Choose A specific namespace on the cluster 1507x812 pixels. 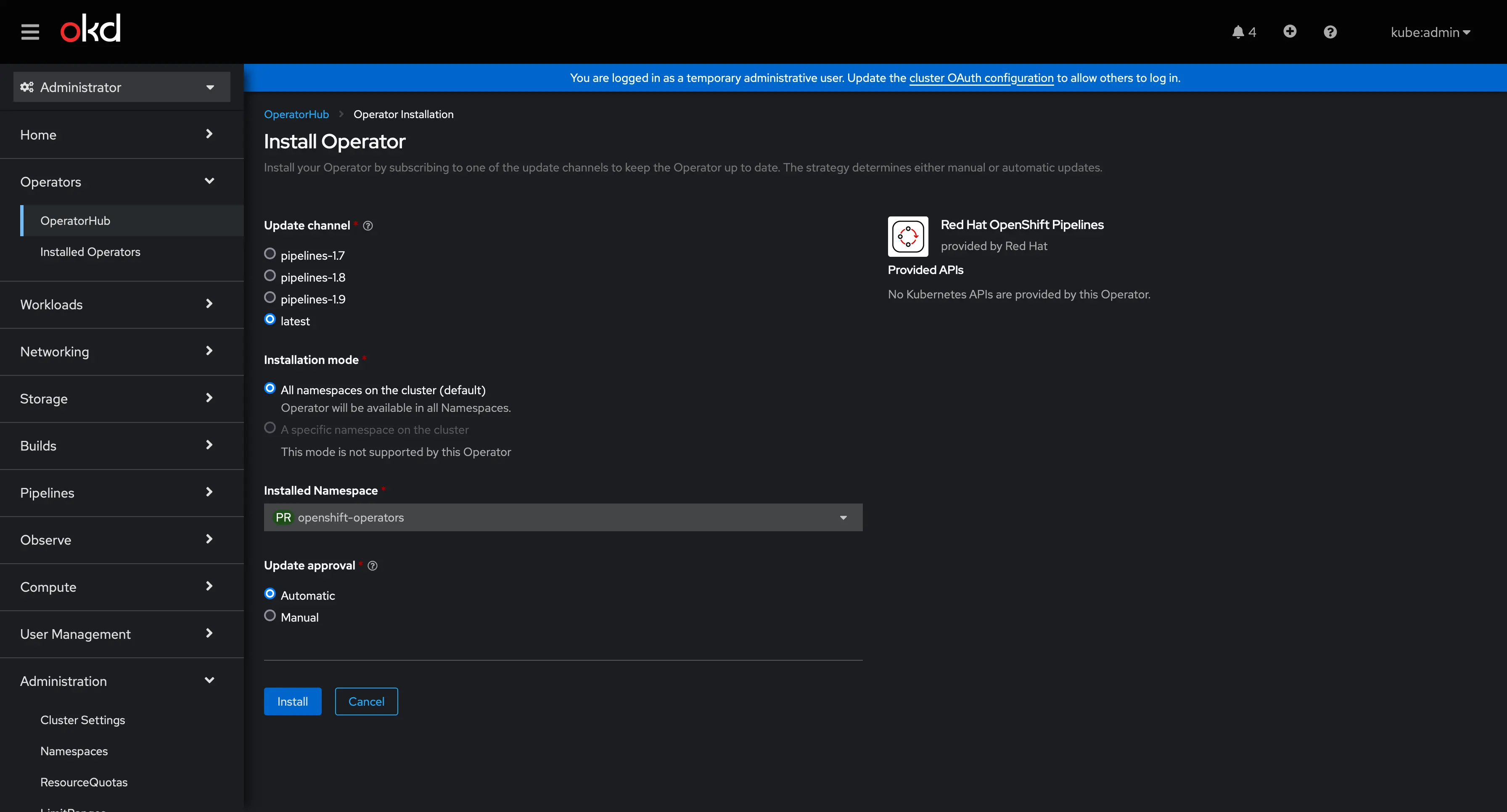coord(270,428)
